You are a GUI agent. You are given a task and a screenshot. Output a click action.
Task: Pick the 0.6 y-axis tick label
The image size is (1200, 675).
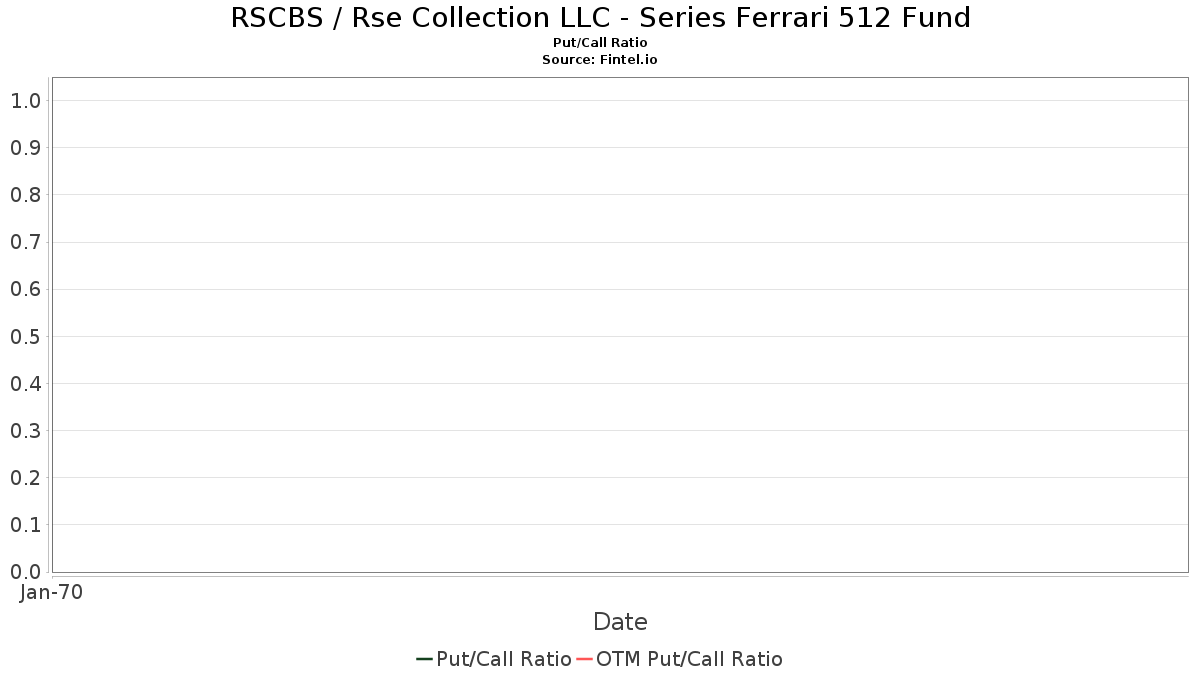[x=25, y=290]
